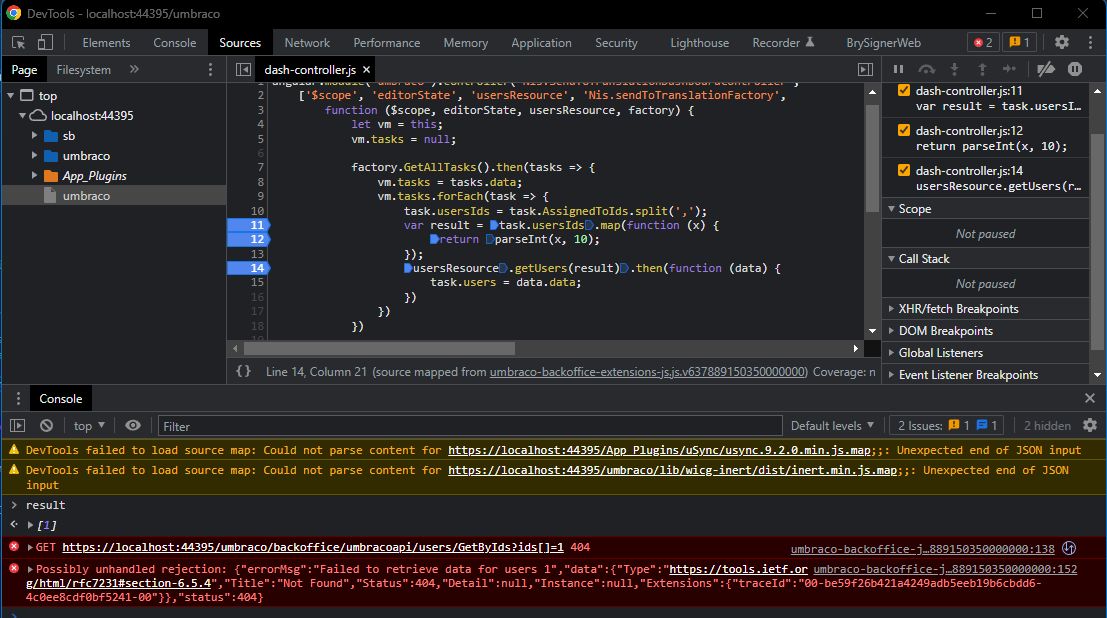
Task: Open the Network tab
Action: pos(307,42)
